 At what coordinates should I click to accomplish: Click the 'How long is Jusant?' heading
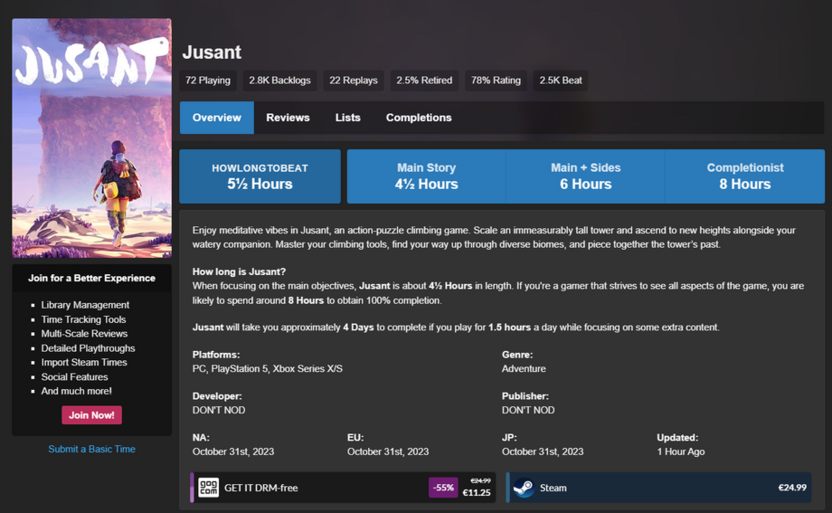(239, 272)
